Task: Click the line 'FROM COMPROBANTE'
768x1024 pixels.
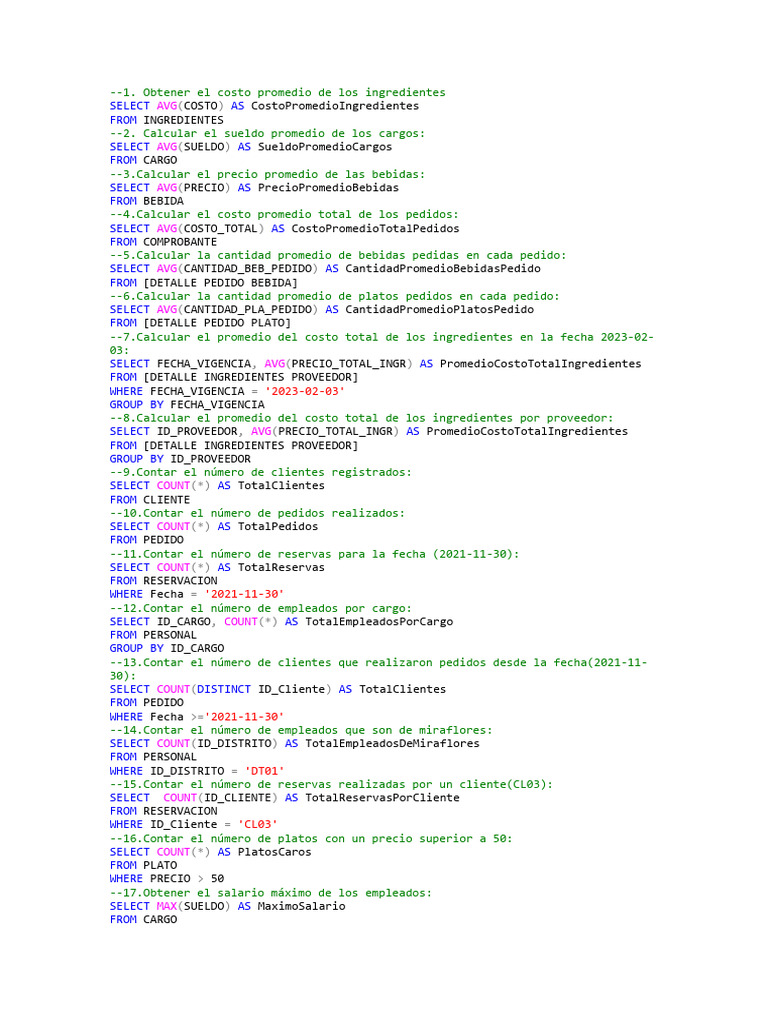Action: click(163, 242)
